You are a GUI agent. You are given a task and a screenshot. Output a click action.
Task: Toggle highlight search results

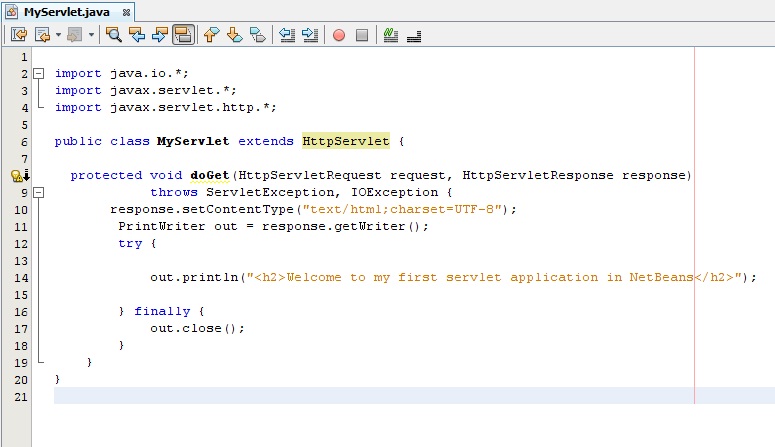183,35
